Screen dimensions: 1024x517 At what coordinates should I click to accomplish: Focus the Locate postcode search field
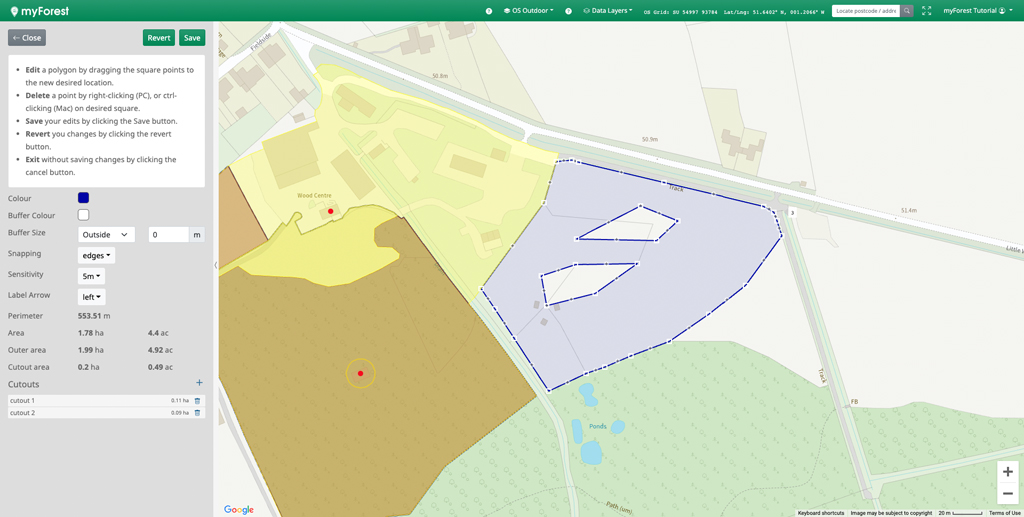tap(865, 11)
